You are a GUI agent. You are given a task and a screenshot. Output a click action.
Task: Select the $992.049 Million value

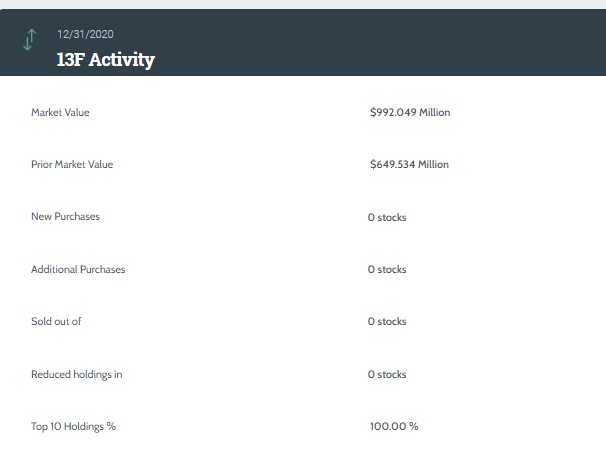409,112
